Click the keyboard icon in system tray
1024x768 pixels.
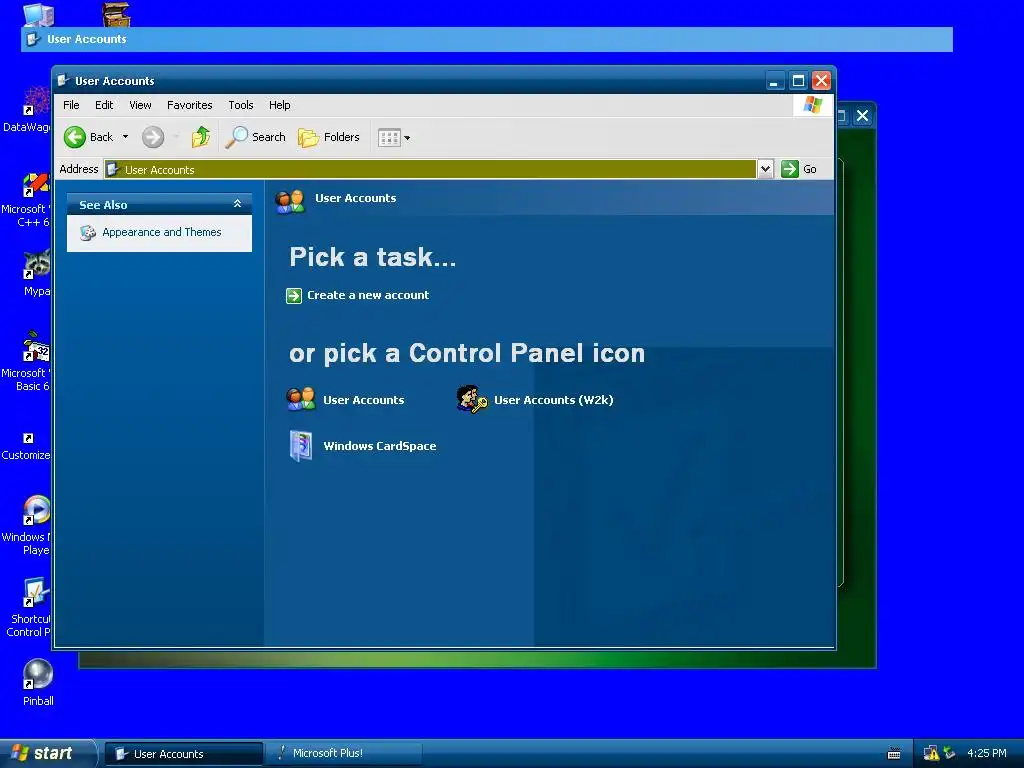(894, 754)
